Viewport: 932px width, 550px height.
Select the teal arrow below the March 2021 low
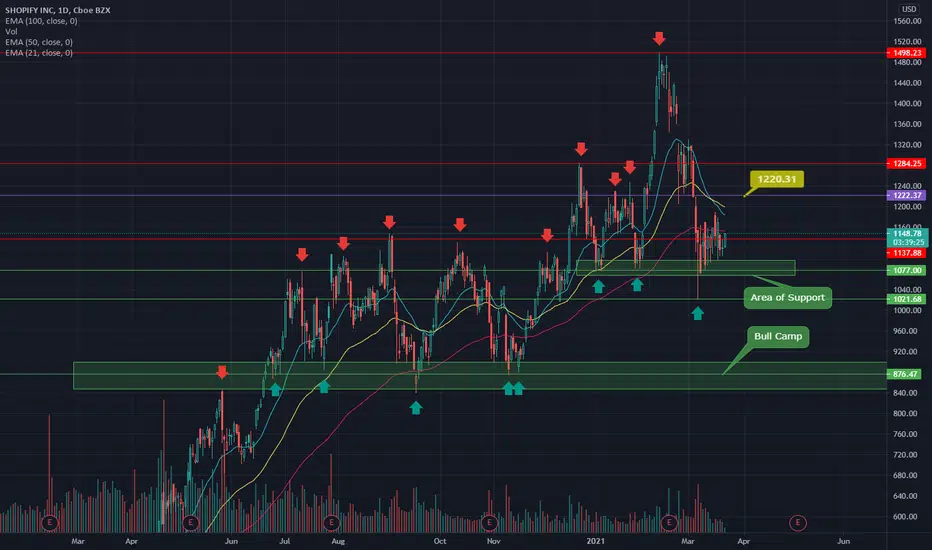click(698, 313)
